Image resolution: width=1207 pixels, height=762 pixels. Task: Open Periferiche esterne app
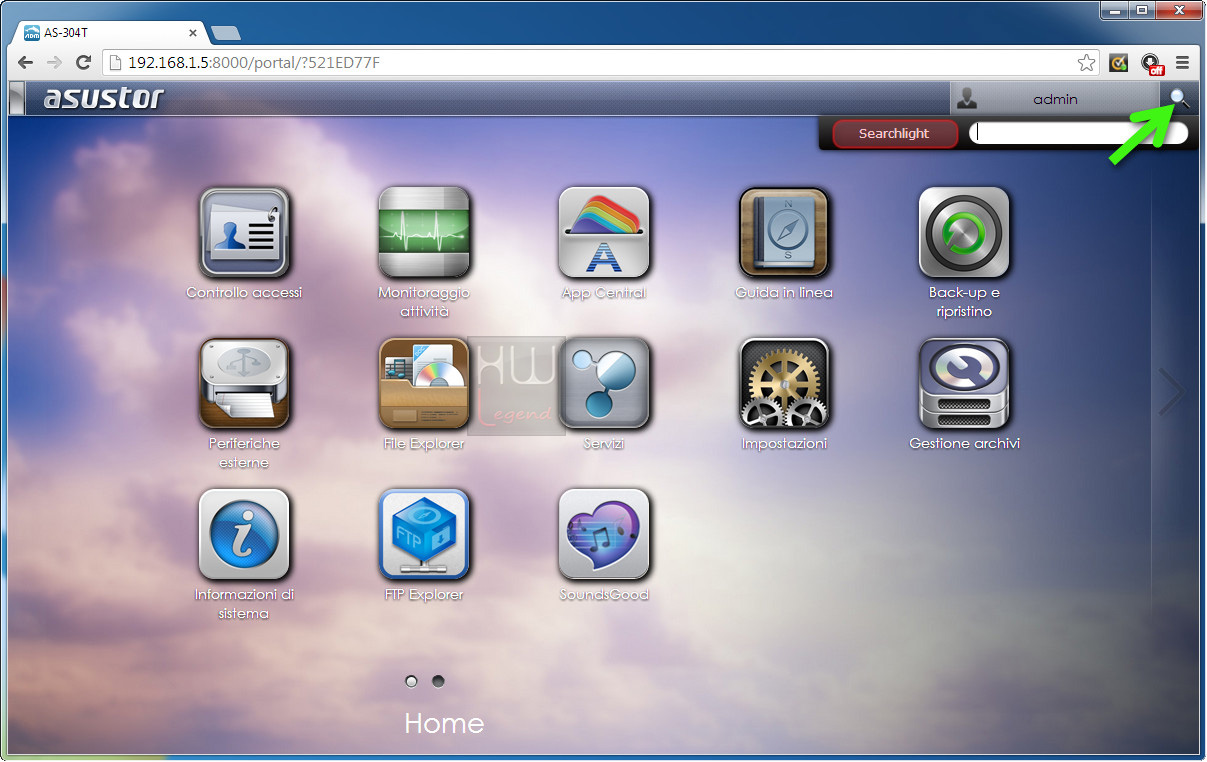pyautogui.click(x=244, y=383)
